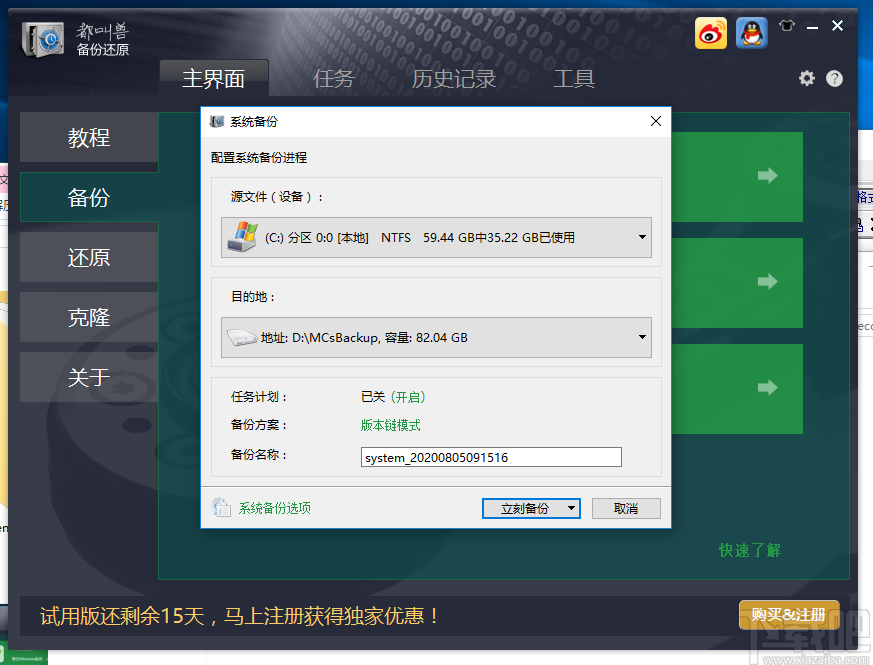Click the 备份方案 label
873x665 pixels.
pyautogui.click(x=259, y=425)
